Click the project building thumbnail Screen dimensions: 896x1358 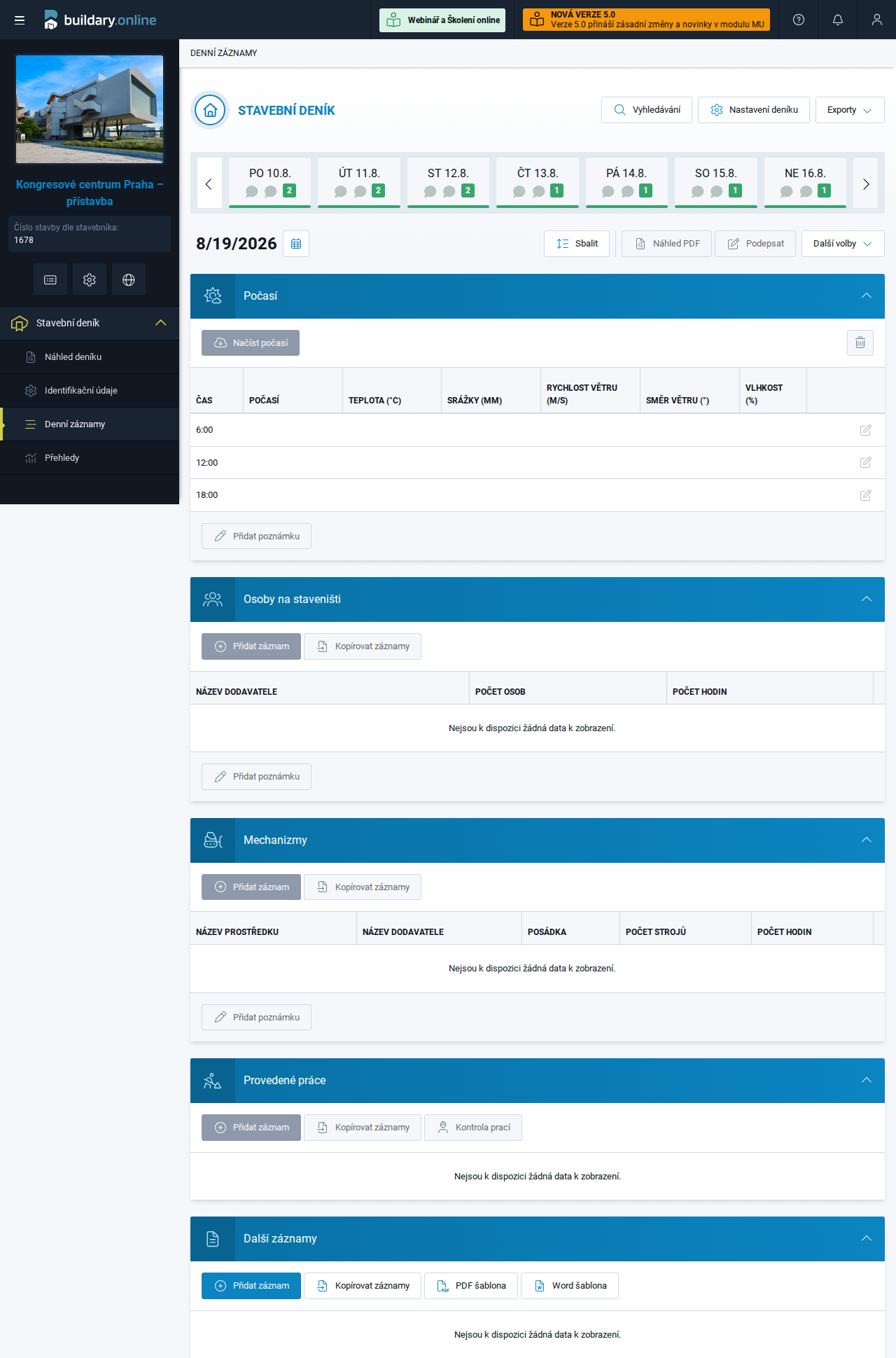pos(90,109)
